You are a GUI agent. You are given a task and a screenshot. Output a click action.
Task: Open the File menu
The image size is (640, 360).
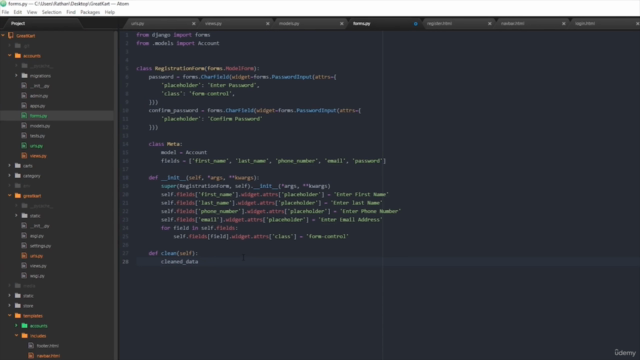point(5,12)
